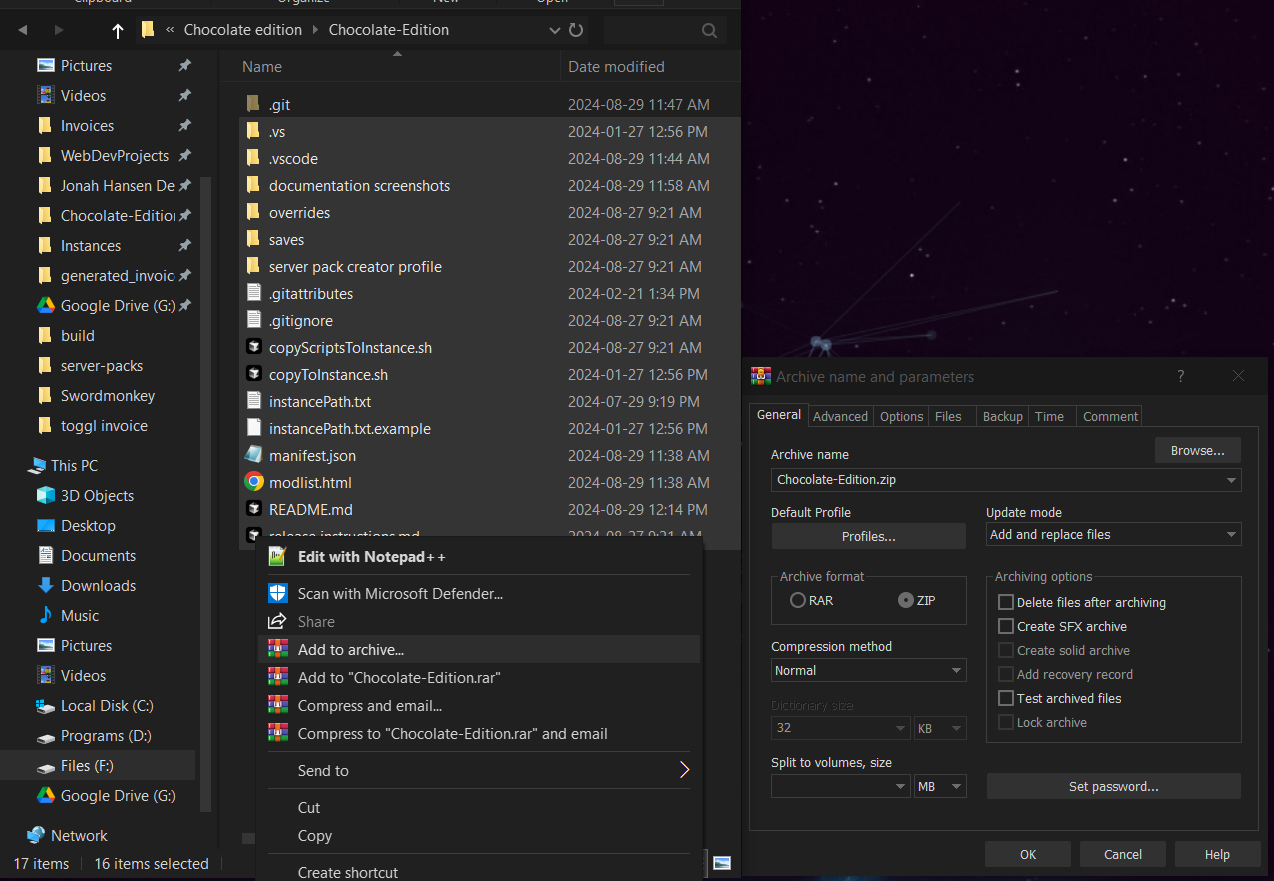1274x881 pixels.
Task: Expand the Send to submenu arrow
Action: coord(685,770)
